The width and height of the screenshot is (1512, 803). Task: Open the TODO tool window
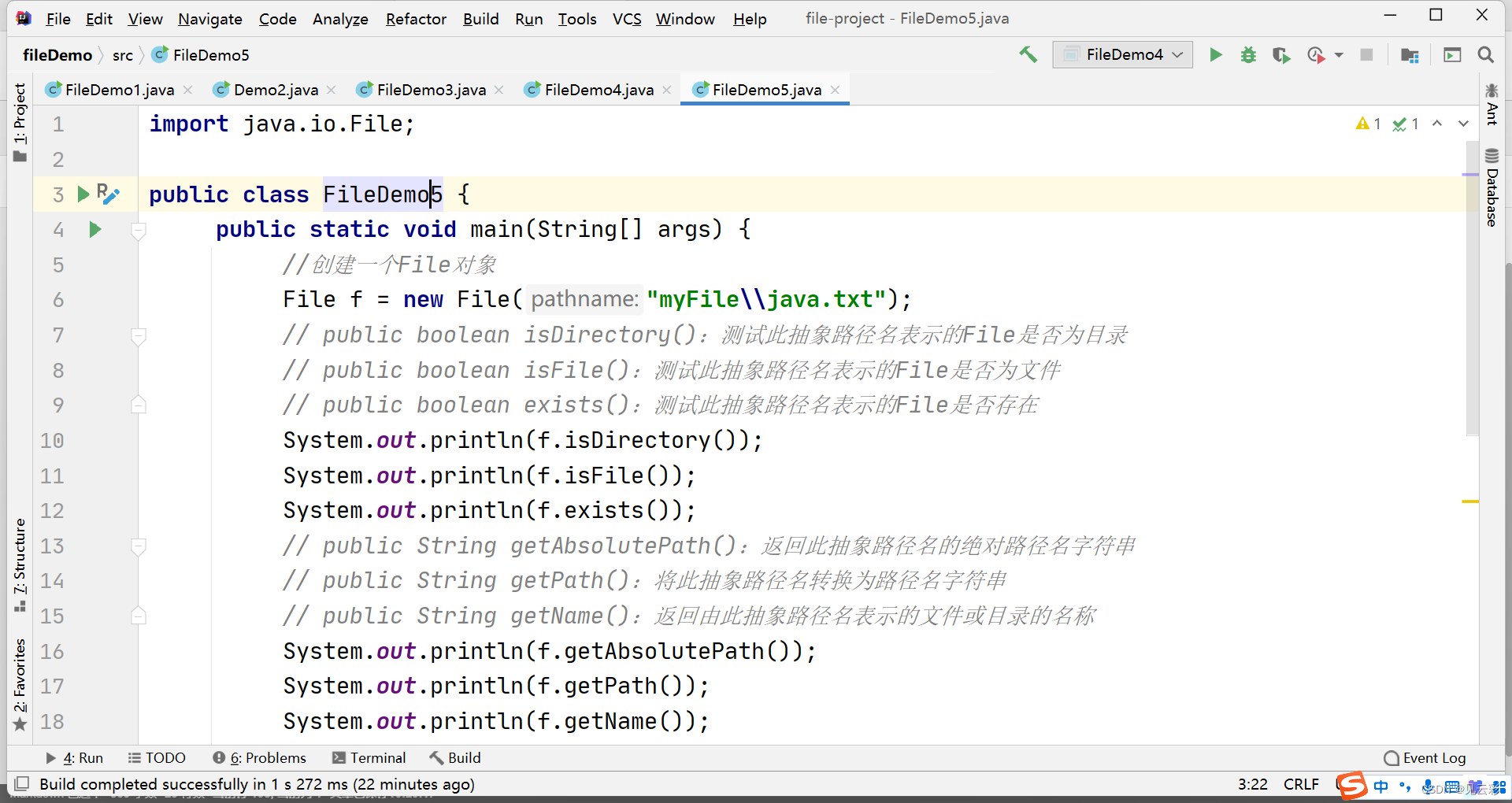point(157,758)
